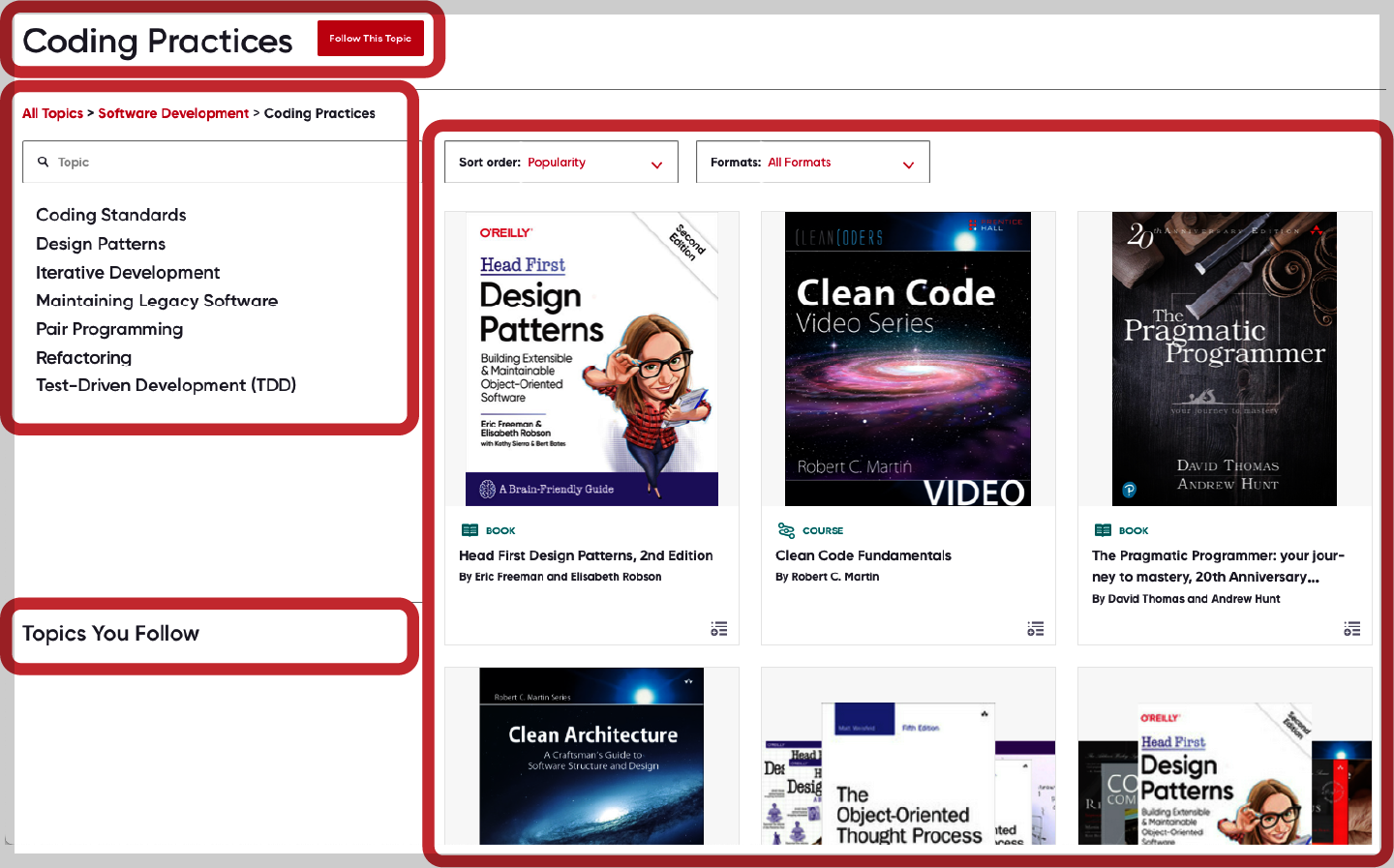The image size is (1394, 868).
Task: Click author line By Robert C. Martin
Action: point(828,577)
